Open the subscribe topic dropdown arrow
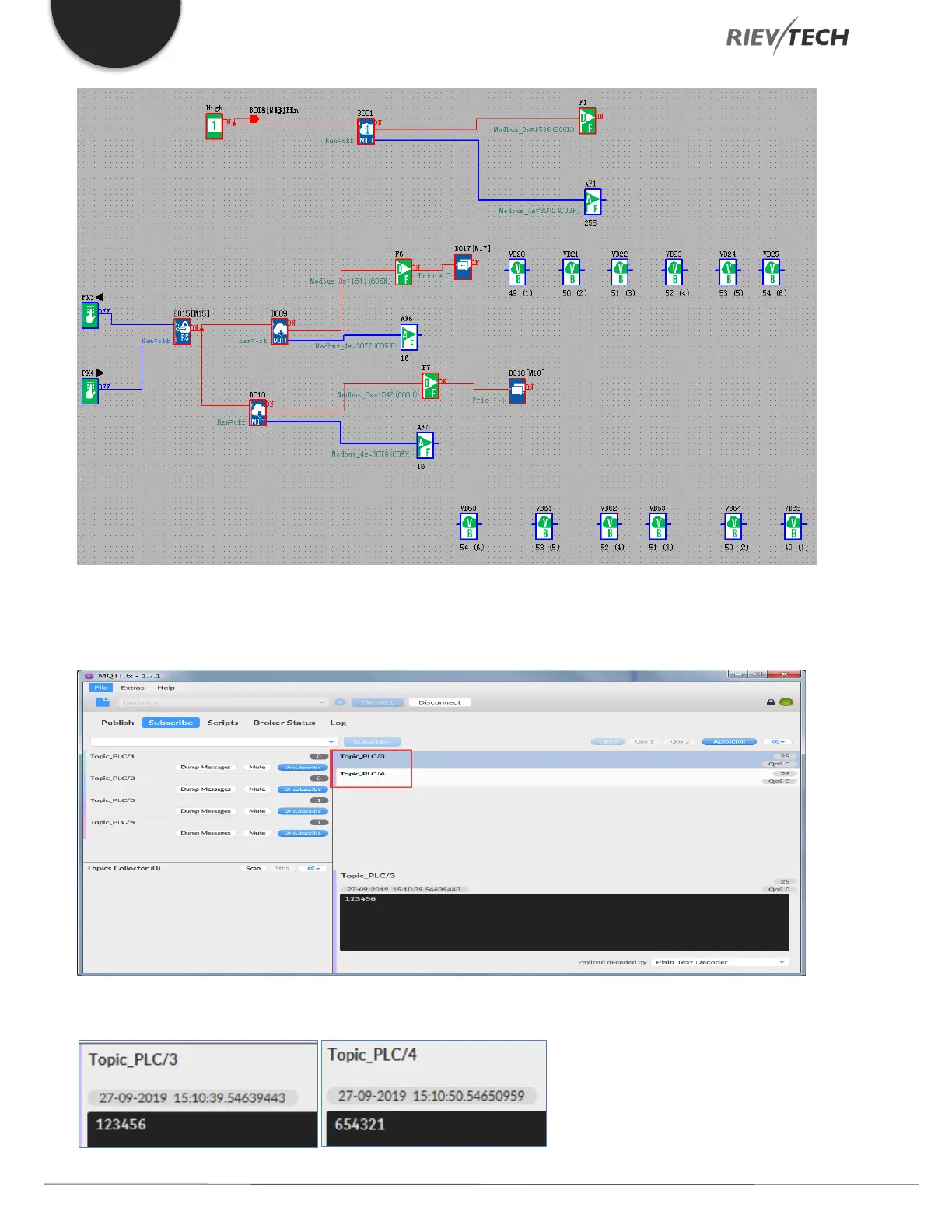952x1232 pixels. pyautogui.click(x=331, y=742)
